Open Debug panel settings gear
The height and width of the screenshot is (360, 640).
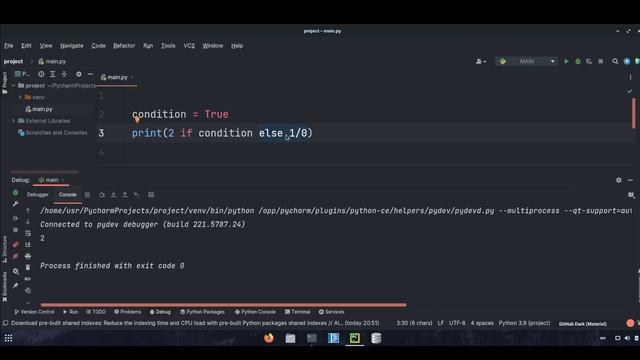(619, 180)
